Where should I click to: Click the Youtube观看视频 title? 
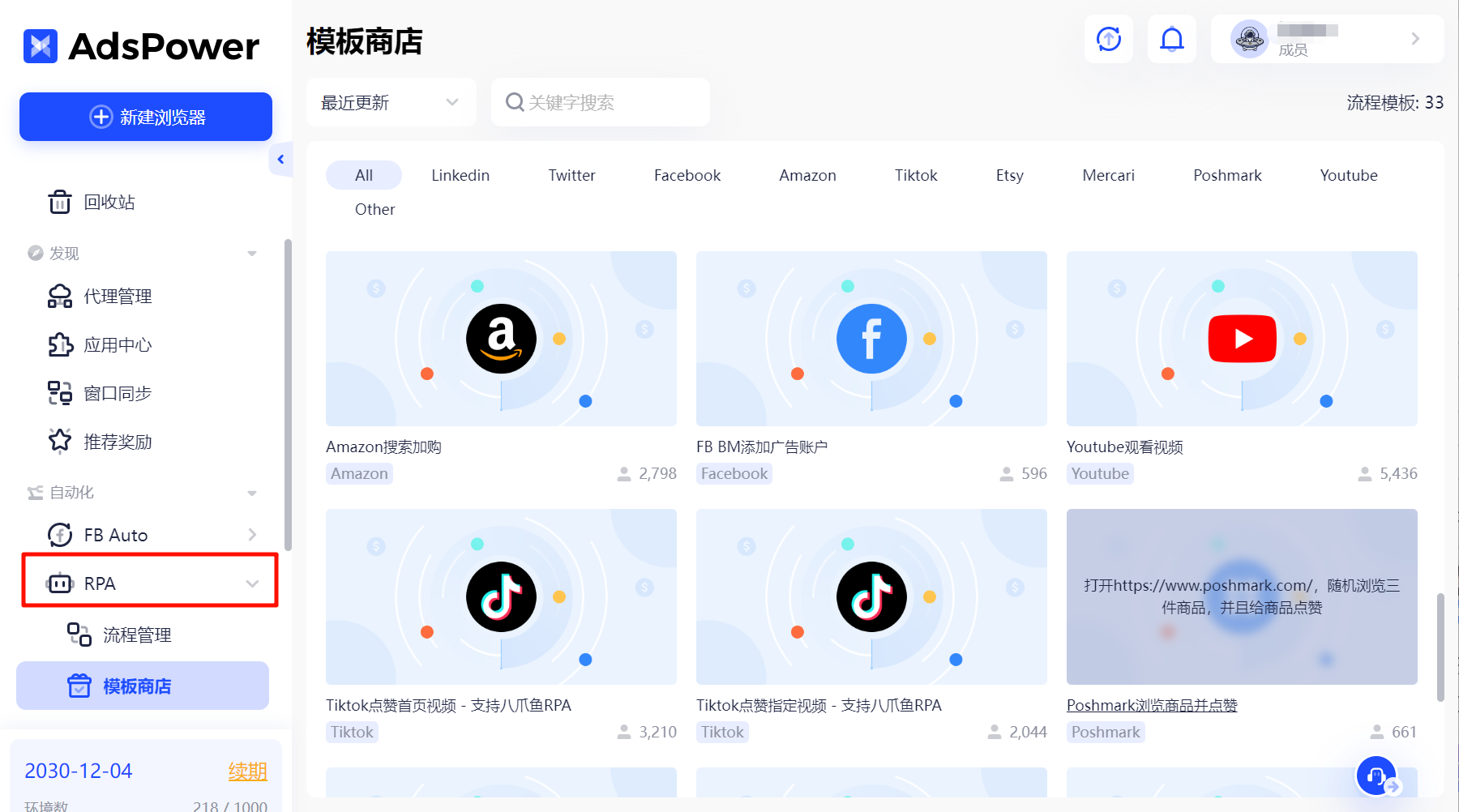[1125, 447]
